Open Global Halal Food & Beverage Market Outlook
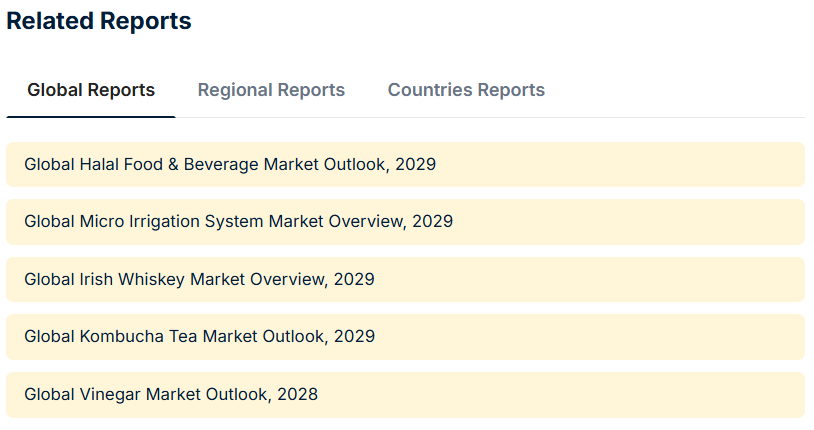The image size is (814, 430). coord(230,164)
